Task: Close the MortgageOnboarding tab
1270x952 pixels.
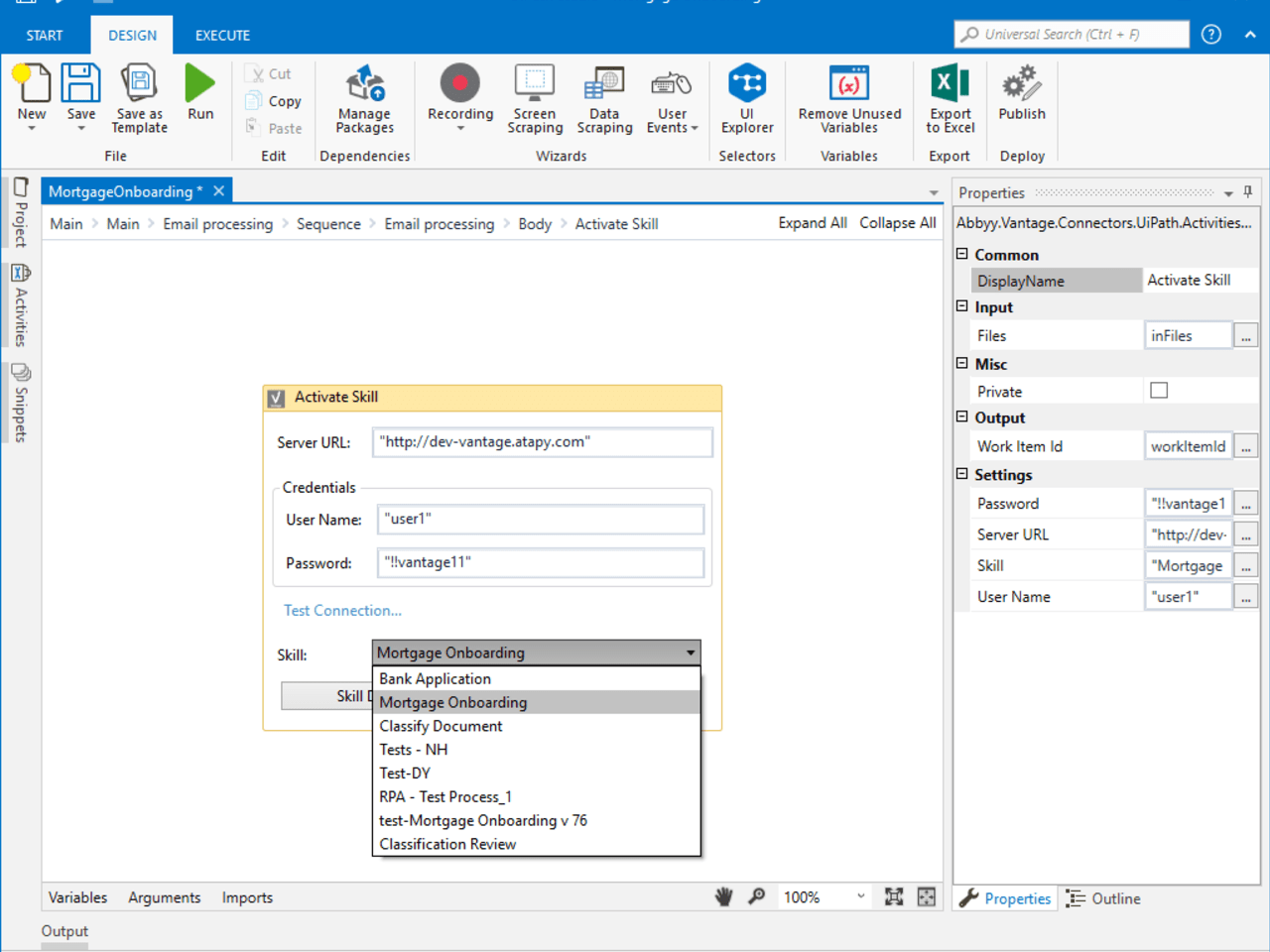Action: (219, 190)
